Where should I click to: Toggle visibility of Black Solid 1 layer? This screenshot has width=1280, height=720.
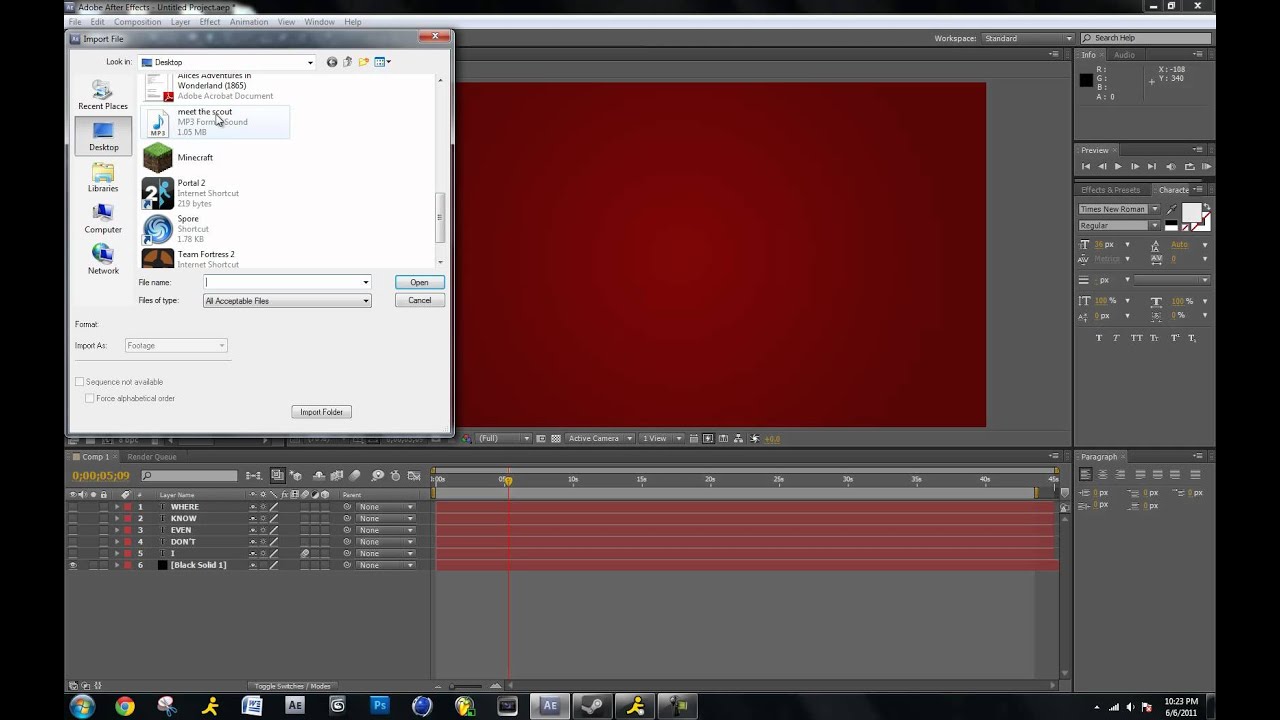[72, 565]
